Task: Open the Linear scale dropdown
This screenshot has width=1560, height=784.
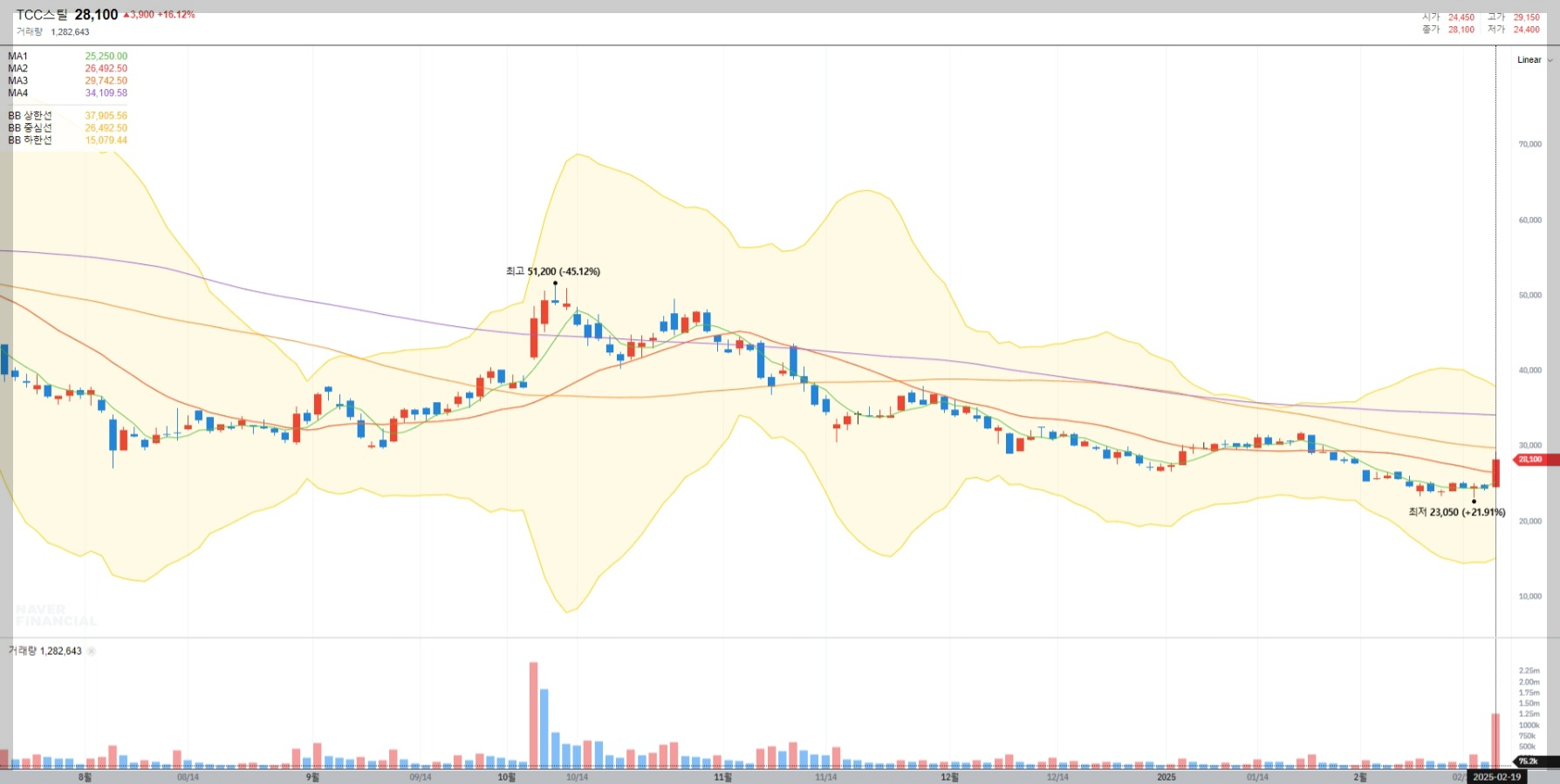Action: tap(1535, 60)
